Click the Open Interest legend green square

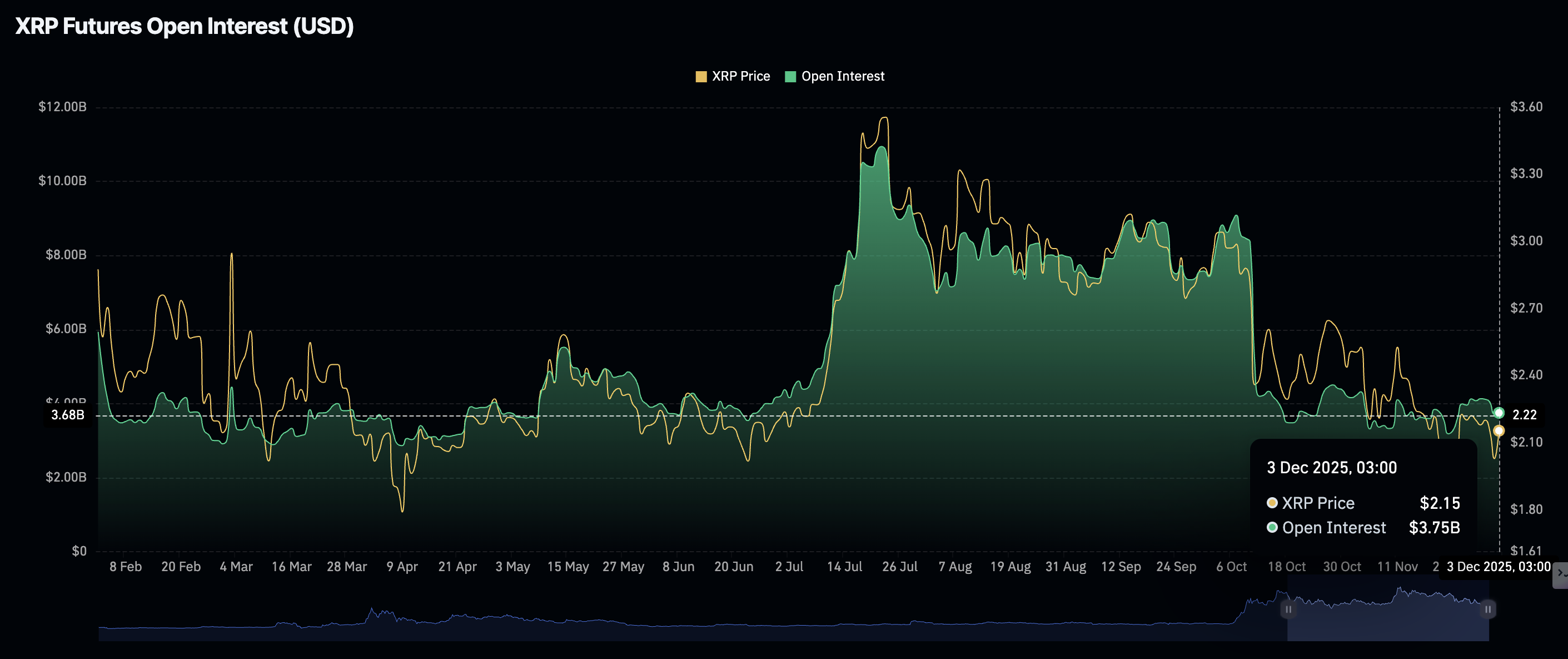(790, 77)
